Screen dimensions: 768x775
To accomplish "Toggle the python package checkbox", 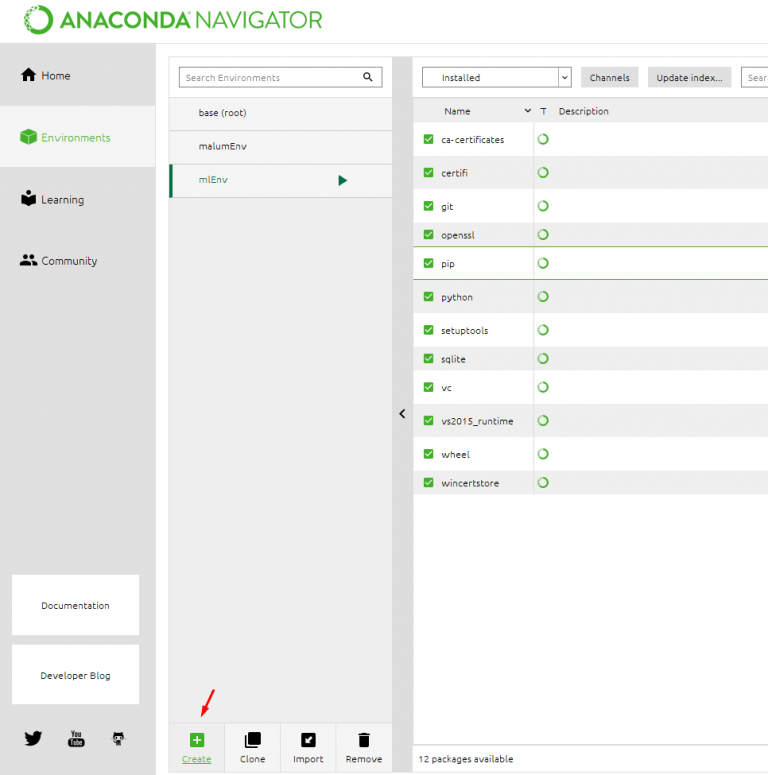I will tap(428, 297).
